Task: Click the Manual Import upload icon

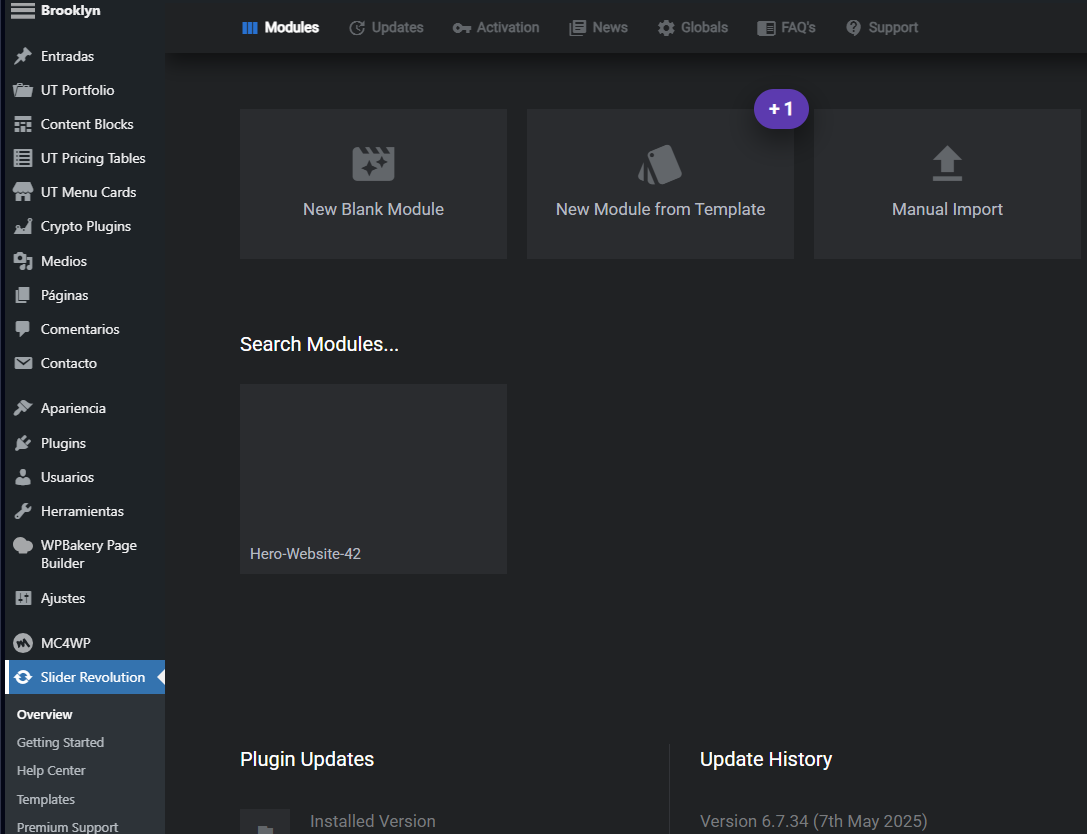Action: tap(946, 163)
